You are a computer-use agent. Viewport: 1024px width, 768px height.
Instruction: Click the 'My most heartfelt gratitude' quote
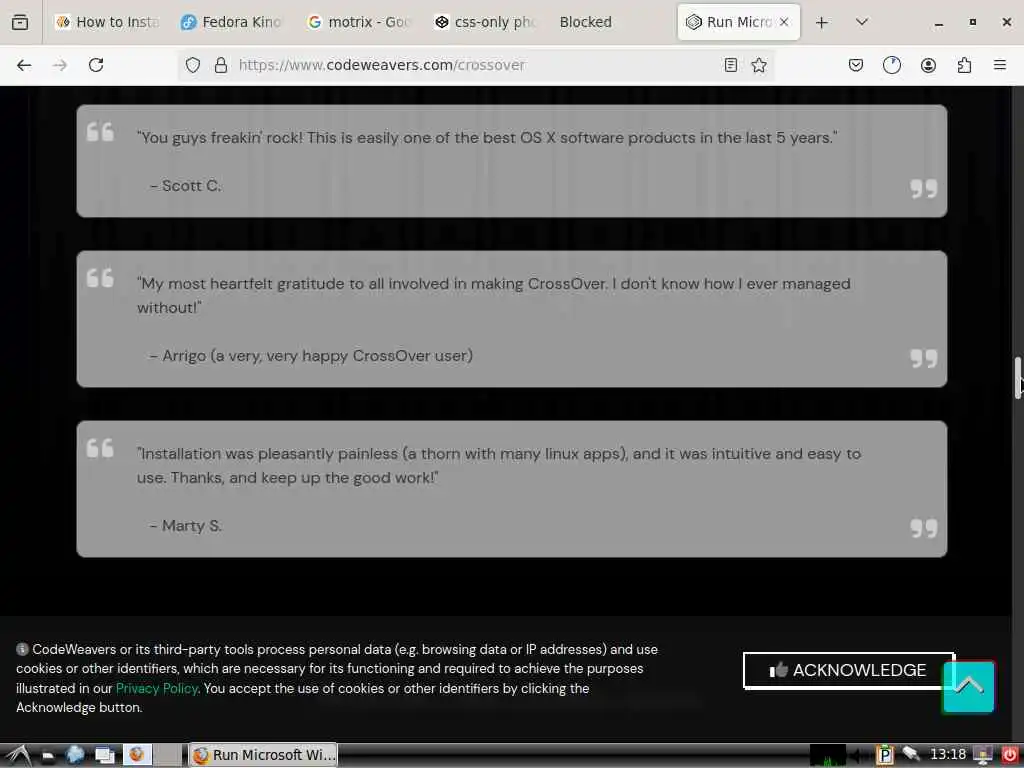[494, 295]
